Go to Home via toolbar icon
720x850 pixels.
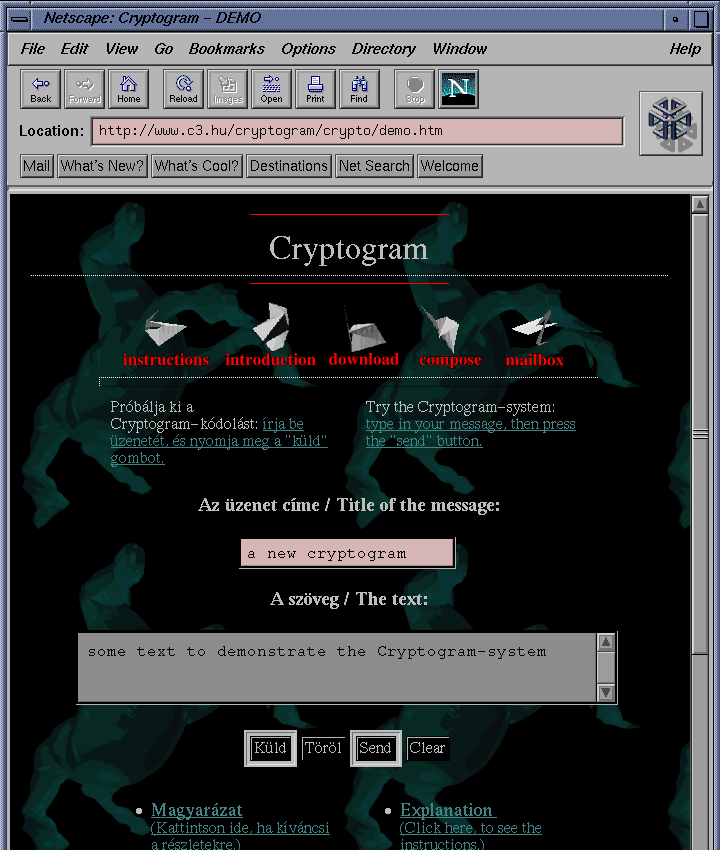click(x=128, y=89)
